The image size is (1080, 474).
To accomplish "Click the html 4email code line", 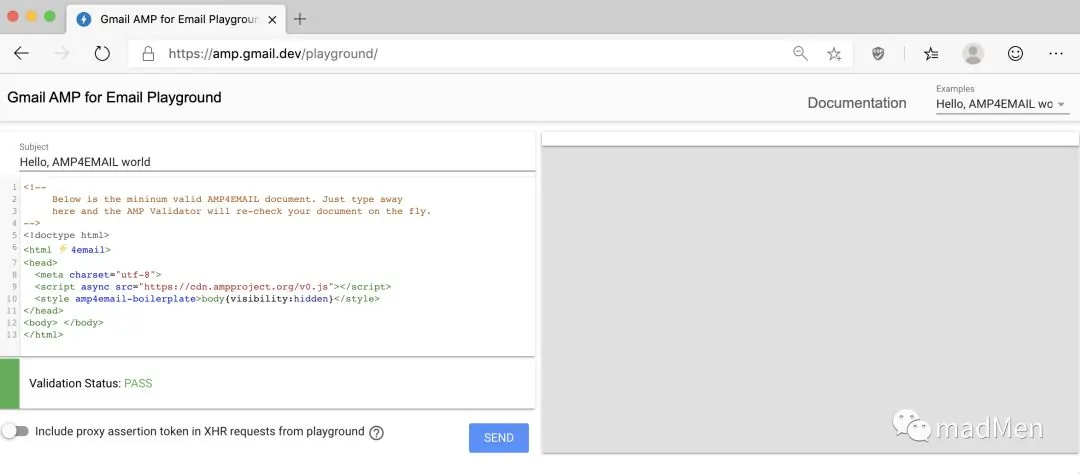I will [x=67, y=249].
